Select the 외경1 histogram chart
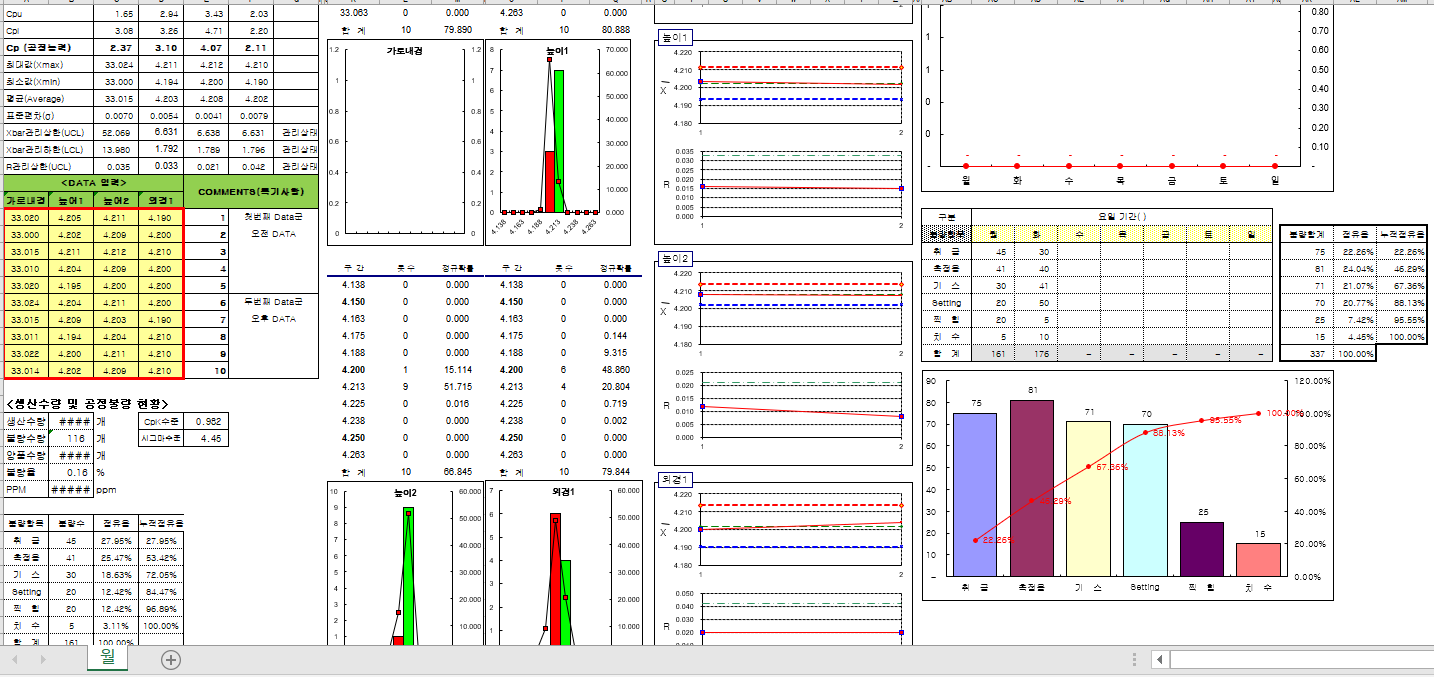Viewport: 1434px width, 677px height. coord(563,563)
